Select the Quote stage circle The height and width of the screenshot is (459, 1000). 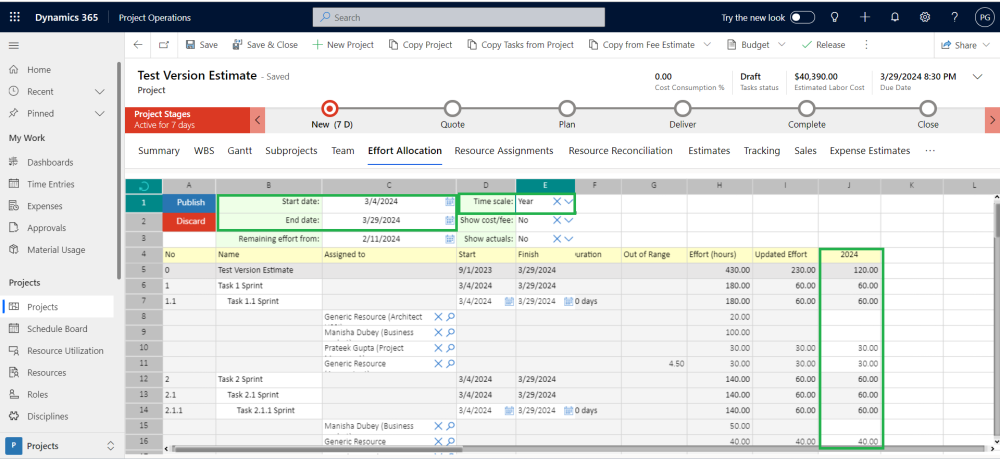[452, 108]
